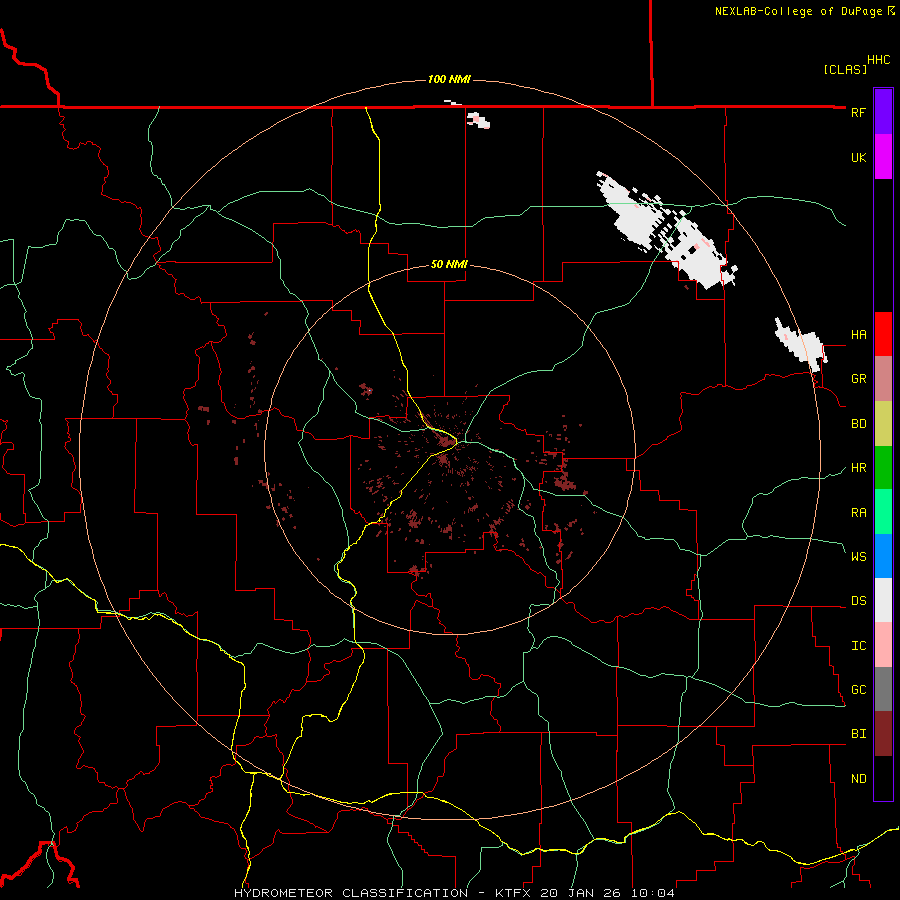Click the '50 NMI' range ring label
Screen dimensions: 900x900
pos(449,265)
